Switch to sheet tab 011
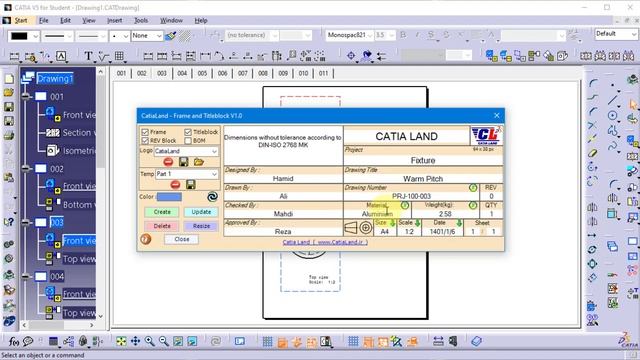 click(x=323, y=73)
